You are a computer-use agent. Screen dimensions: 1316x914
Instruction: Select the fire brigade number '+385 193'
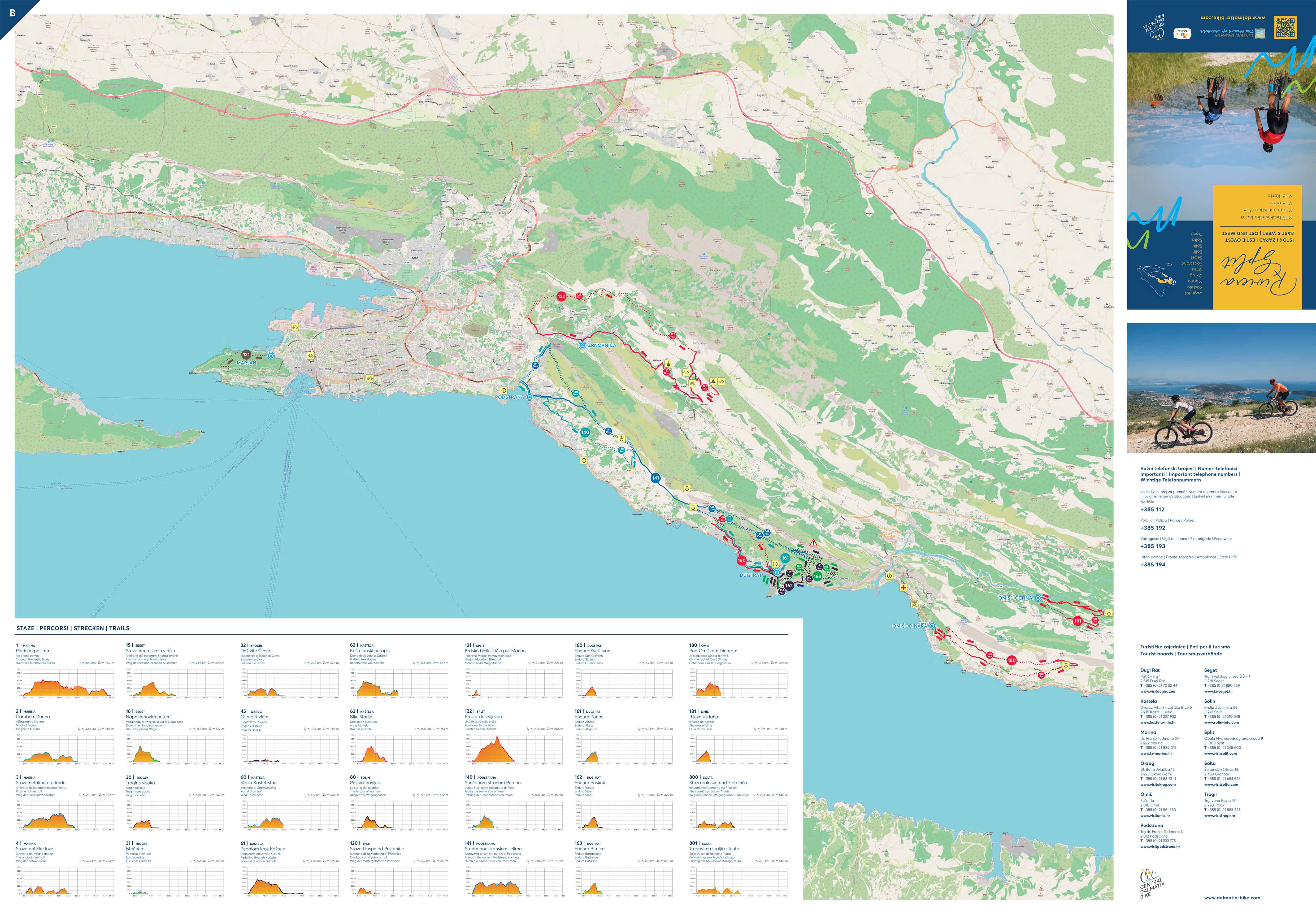(1152, 546)
